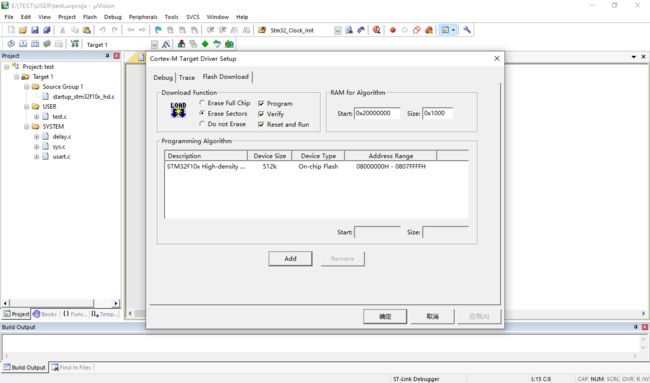This screenshot has width=650, height=383.
Task: Click the 取消 (Cancel) button
Action: point(432,316)
